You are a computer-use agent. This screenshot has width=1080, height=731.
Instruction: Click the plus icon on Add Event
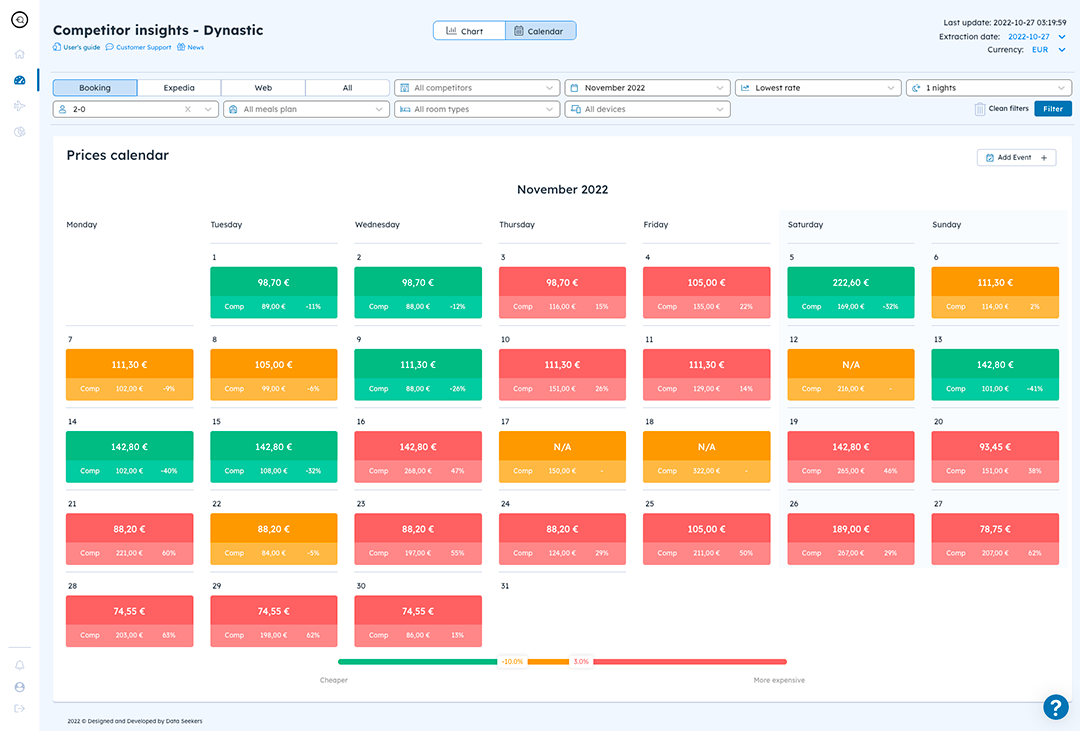[1044, 158]
